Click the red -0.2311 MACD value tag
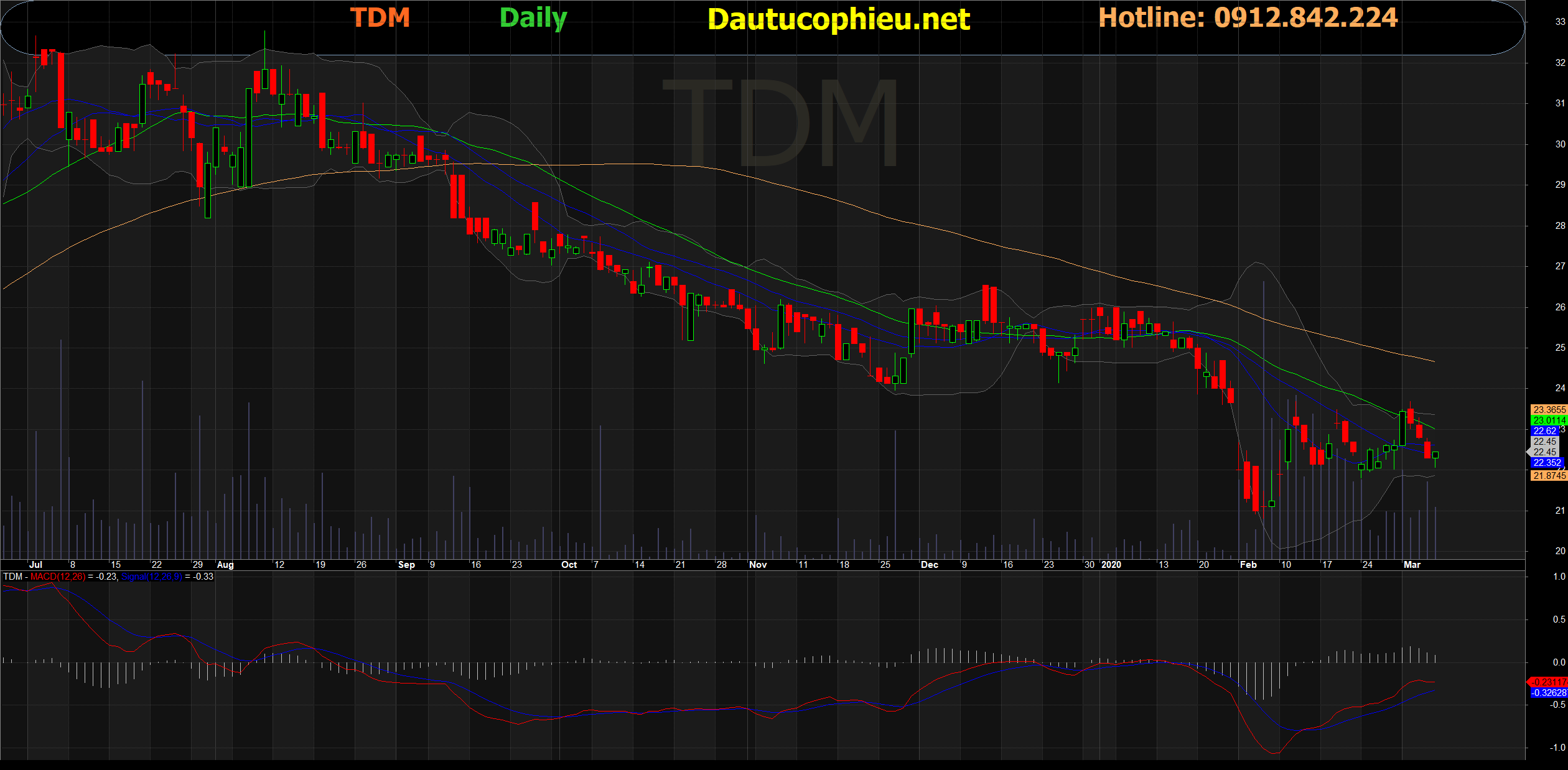 (1547, 682)
